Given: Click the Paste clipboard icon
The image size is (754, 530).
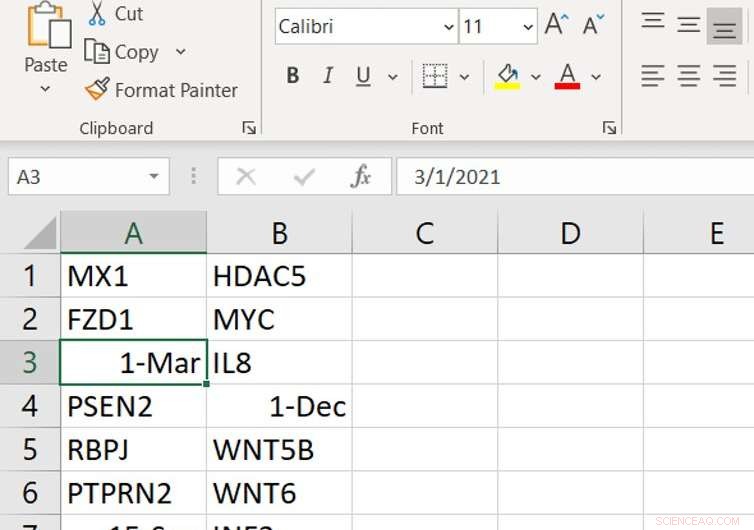Looking at the screenshot, I should [50, 25].
